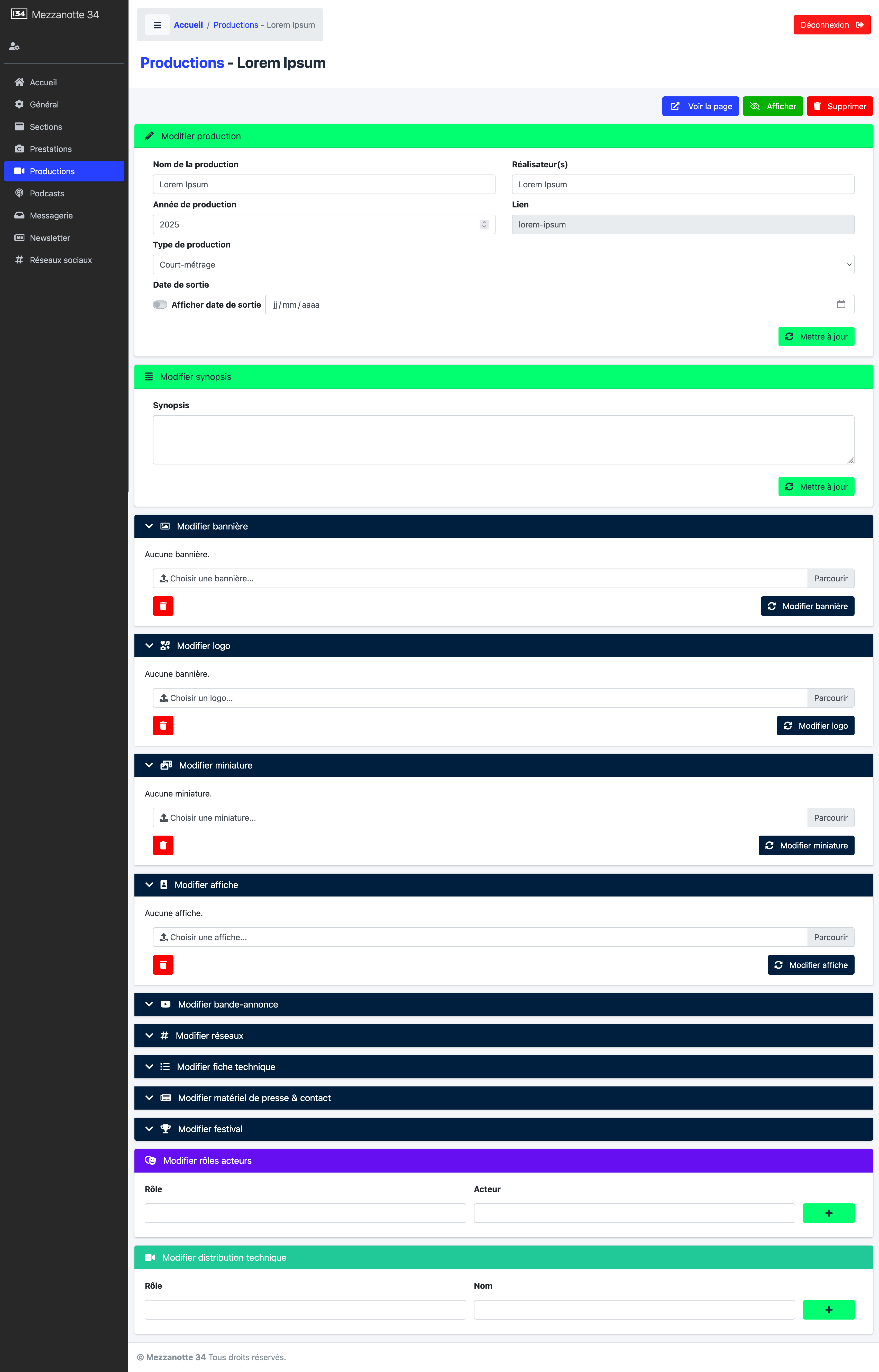Image resolution: width=879 pixels, height=1372 pixels.
Task: Expand the Modifier festival section
Action: click(503, 1129)
